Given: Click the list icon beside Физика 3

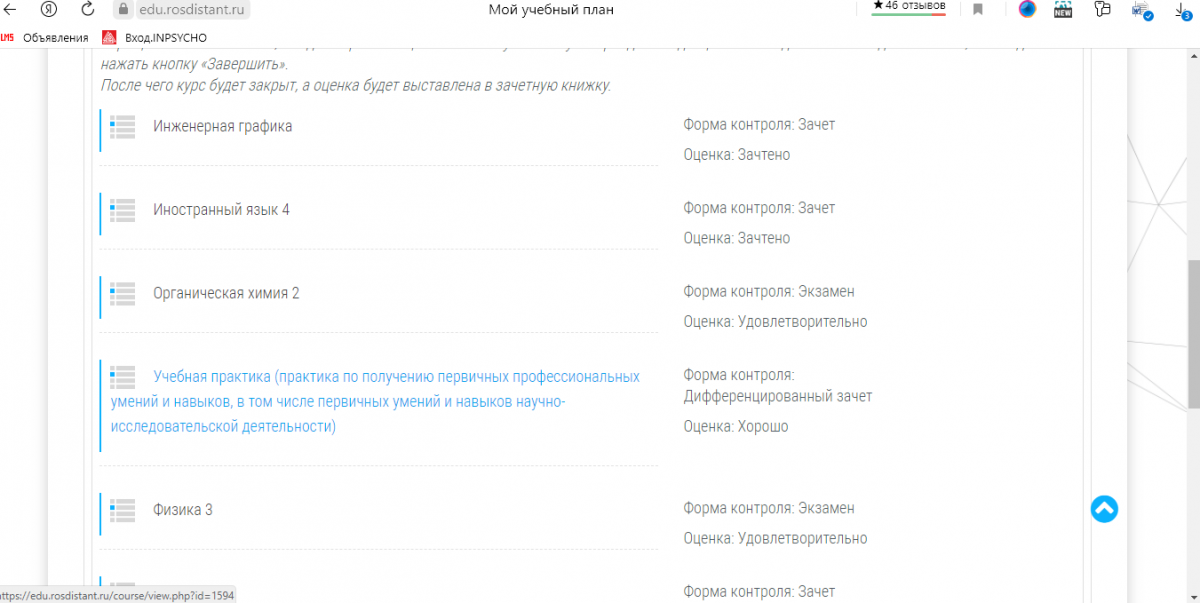Looking at the screenshot, I should coord(123,510).
